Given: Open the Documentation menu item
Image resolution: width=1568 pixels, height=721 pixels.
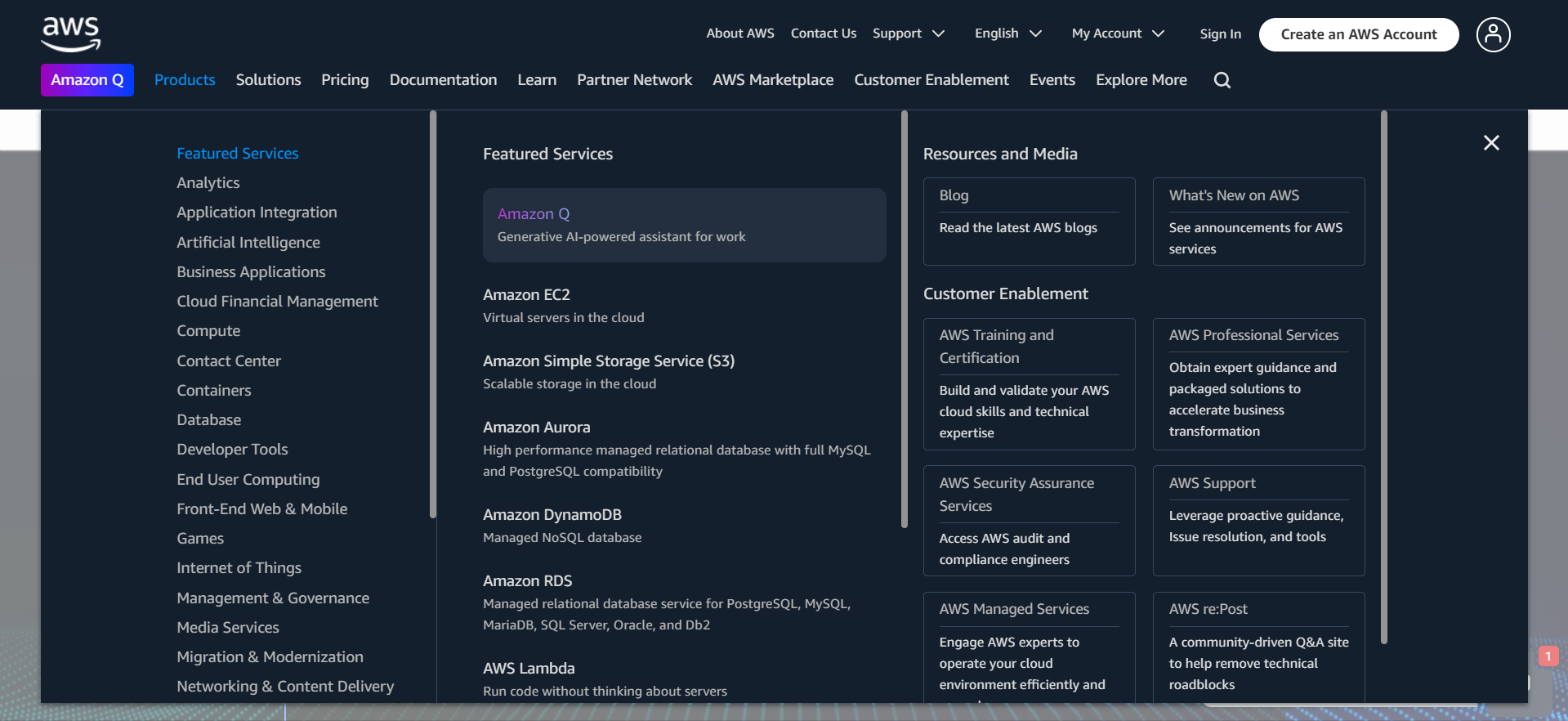Looking at the screenshot, I should tap(443, 80).
